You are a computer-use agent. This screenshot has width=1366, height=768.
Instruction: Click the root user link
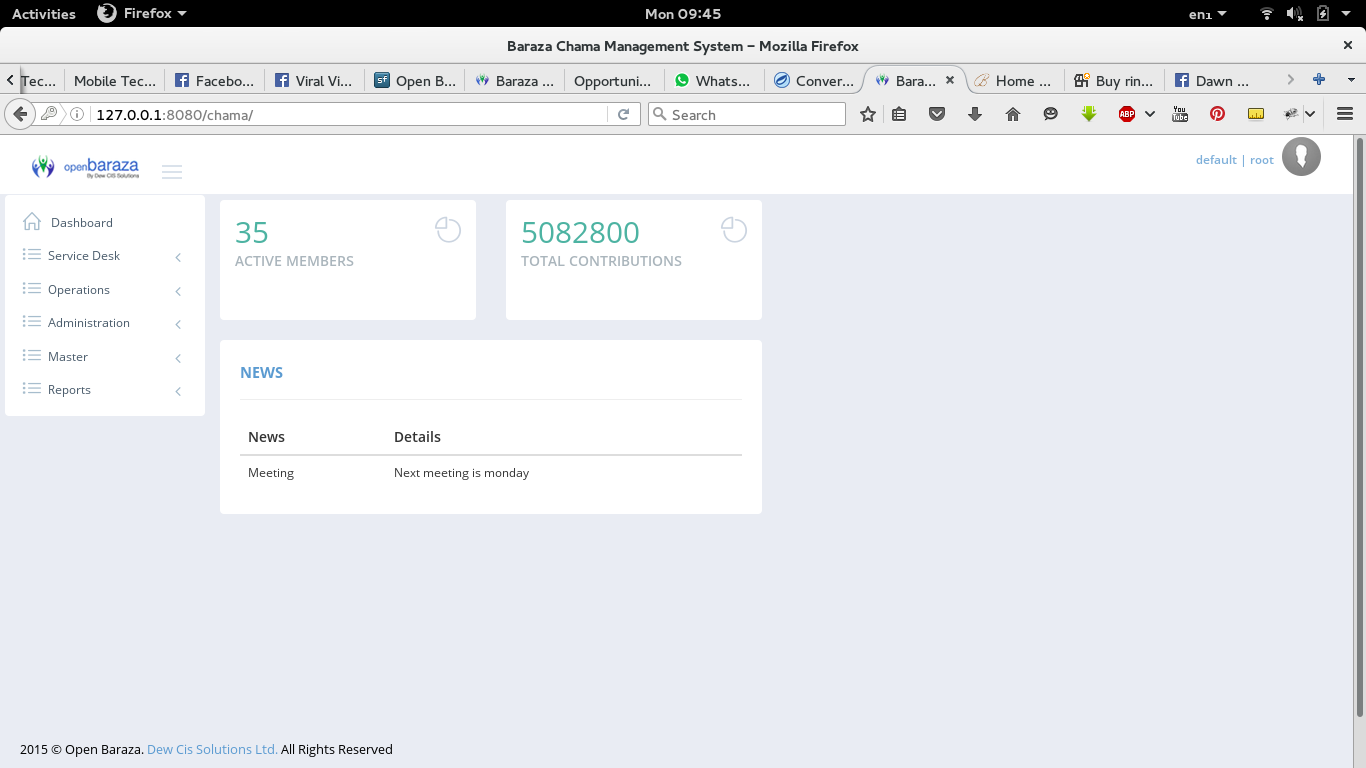click(1261, 159)
